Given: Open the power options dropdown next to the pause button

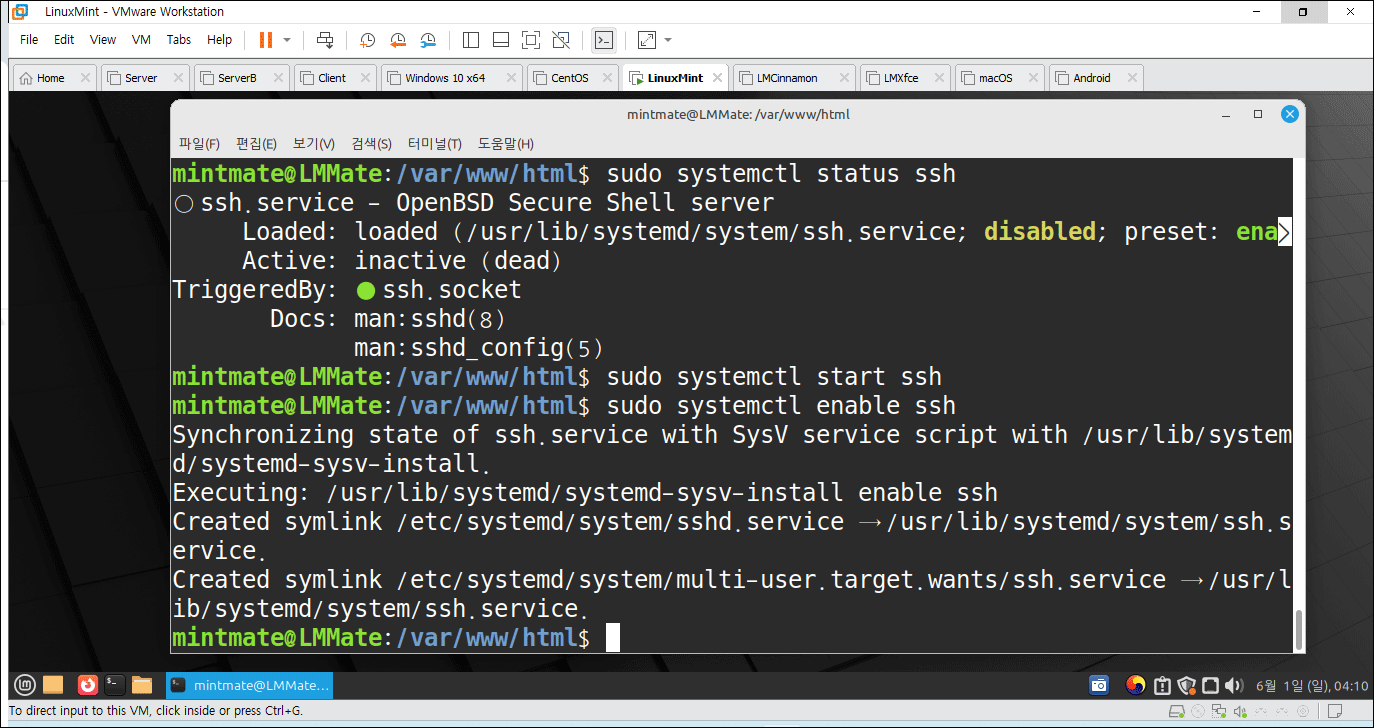Looking at the screenshot, I should 287,40.
